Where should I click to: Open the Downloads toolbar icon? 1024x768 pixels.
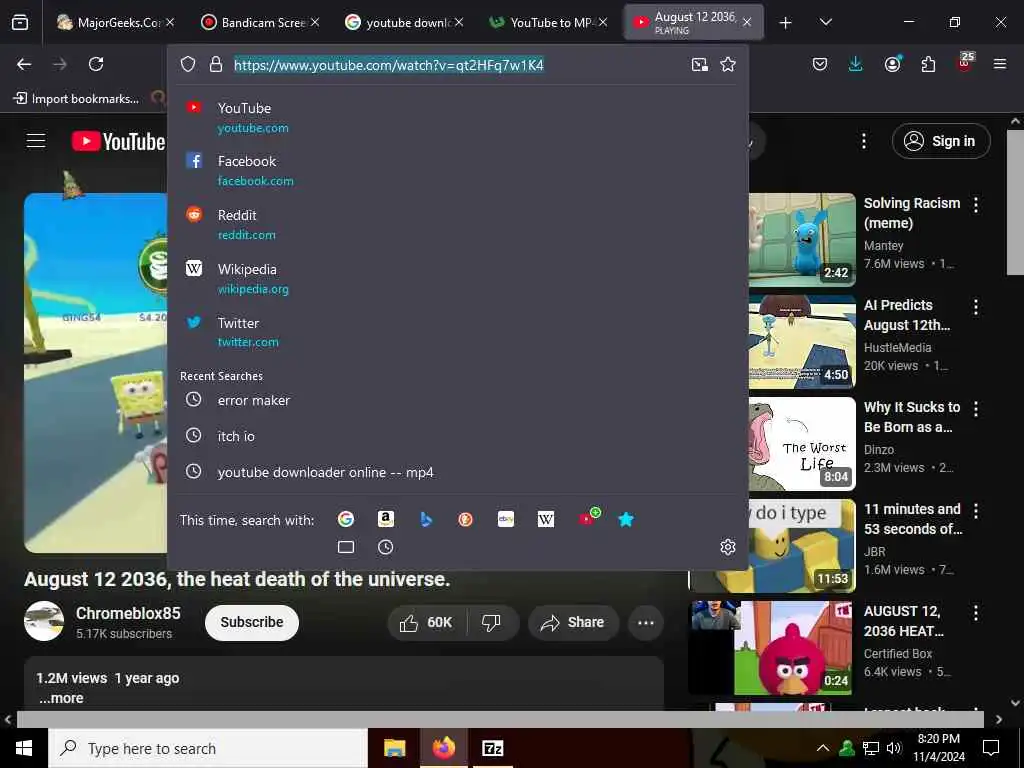click(x=856, y=64)
